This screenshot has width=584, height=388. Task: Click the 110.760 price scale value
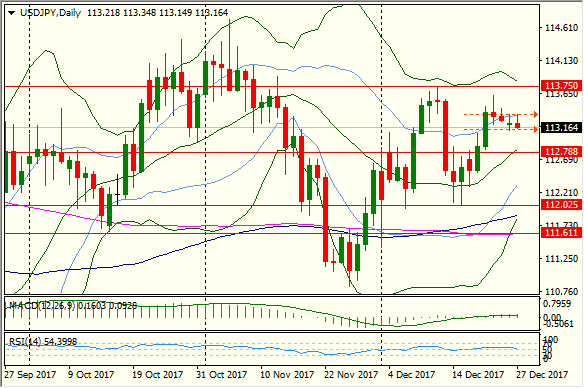pyautogui.click(x=562, y=292)
